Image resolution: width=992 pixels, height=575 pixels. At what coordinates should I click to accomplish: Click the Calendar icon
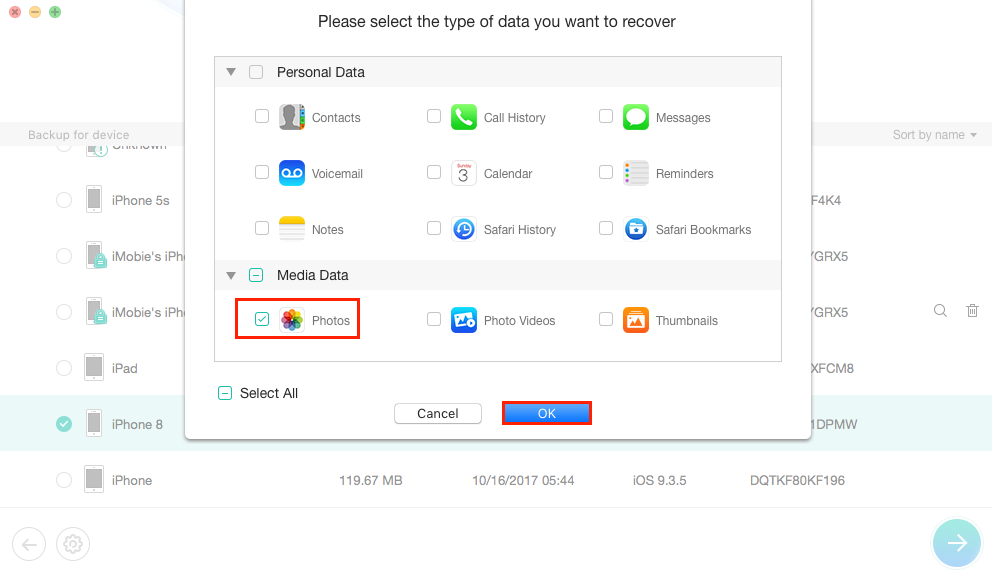pyautogui.click(x=464, y=173)
